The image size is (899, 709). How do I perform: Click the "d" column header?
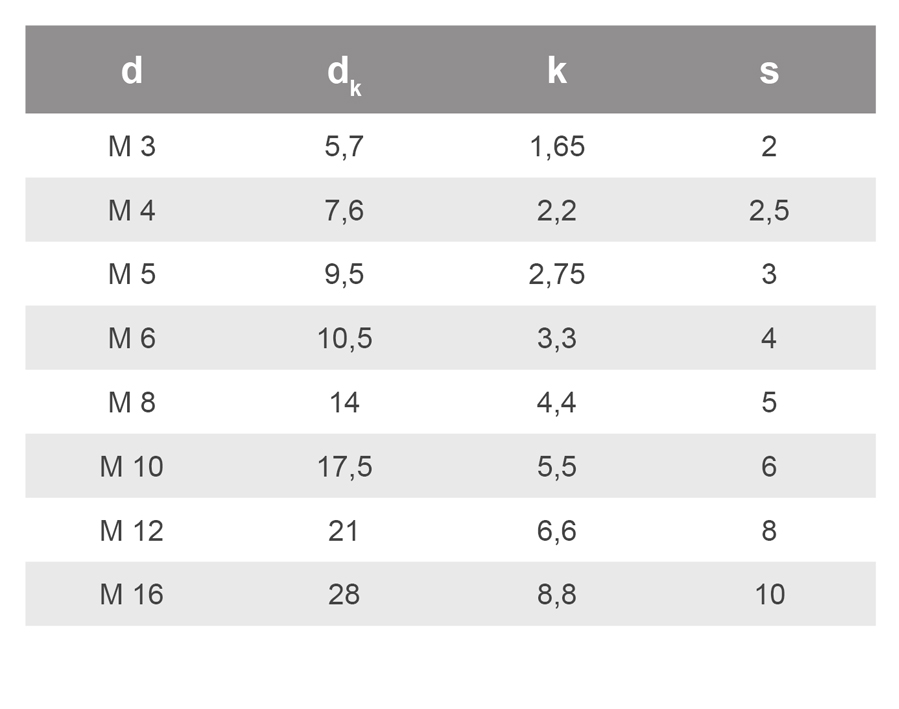[132, 71]
